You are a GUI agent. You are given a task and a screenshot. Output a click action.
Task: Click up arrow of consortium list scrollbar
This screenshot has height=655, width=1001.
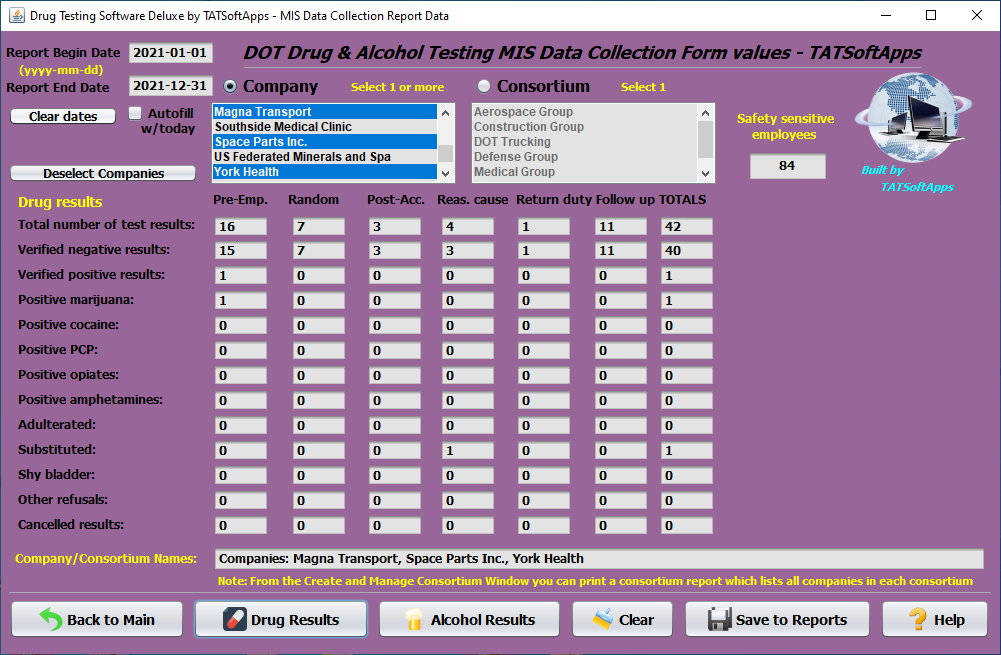[x=705, y=112]
